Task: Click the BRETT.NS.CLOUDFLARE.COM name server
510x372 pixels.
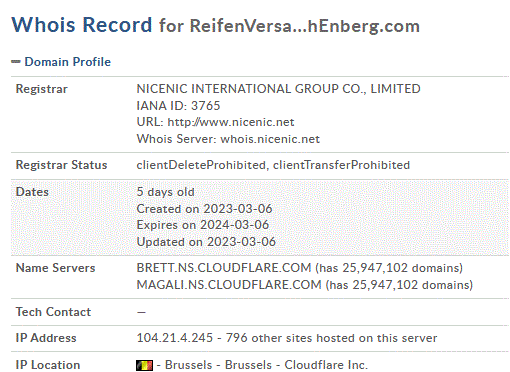Action: pos(224,268)
